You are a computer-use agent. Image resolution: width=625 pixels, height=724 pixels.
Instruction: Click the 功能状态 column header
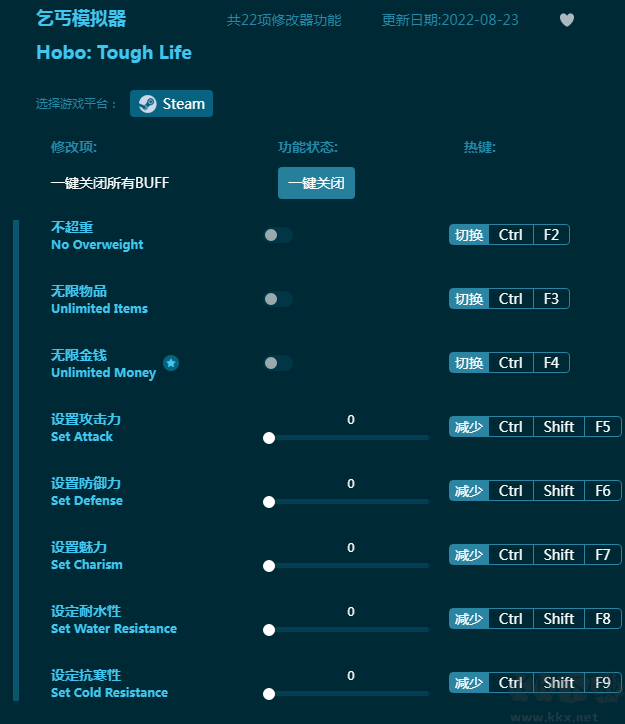308,147
